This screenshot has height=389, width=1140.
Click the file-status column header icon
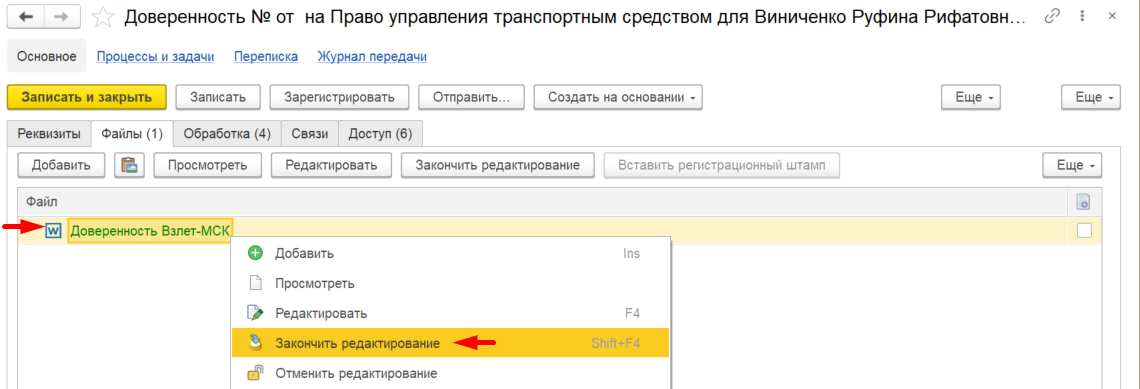[x=1083, y=201]
